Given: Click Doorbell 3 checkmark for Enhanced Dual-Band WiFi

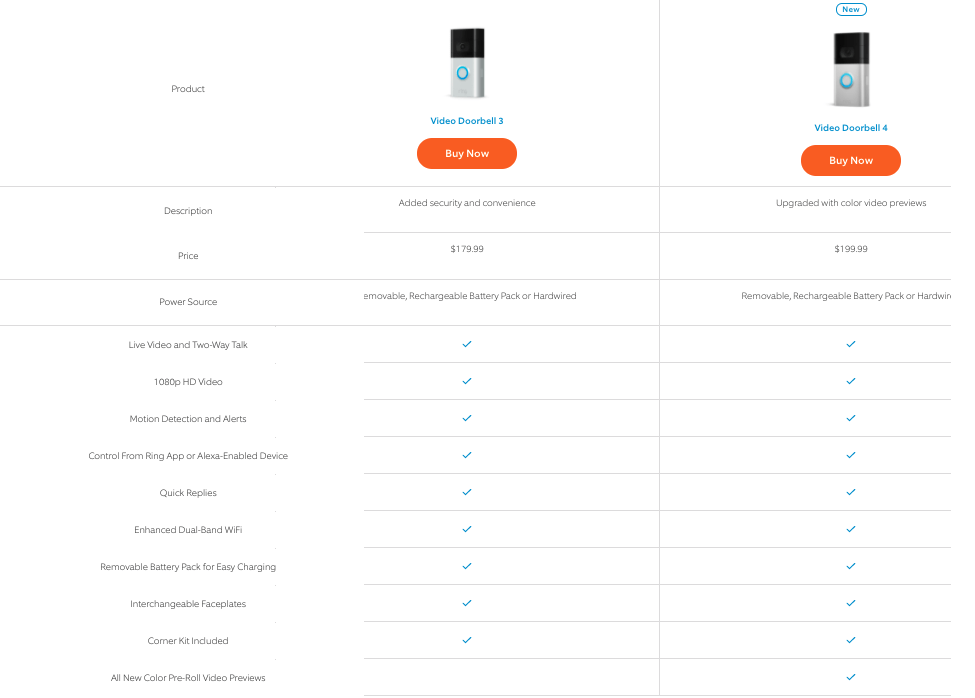Looking at the screenshot, I should click(x=467, y=529).
